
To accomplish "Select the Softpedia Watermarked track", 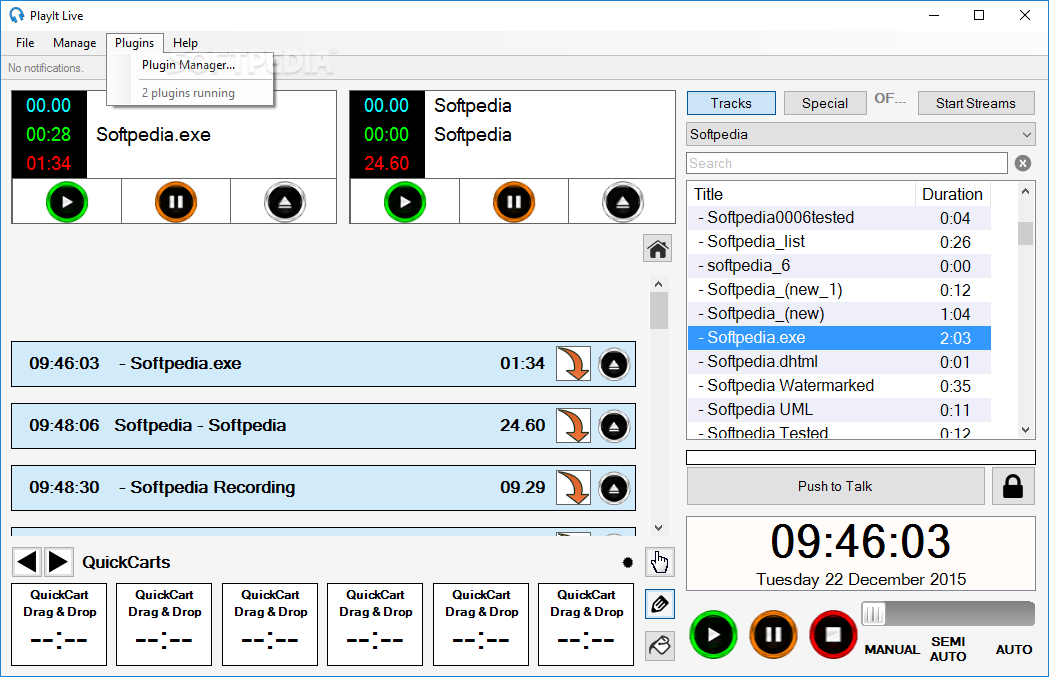I will pos(840,386).
